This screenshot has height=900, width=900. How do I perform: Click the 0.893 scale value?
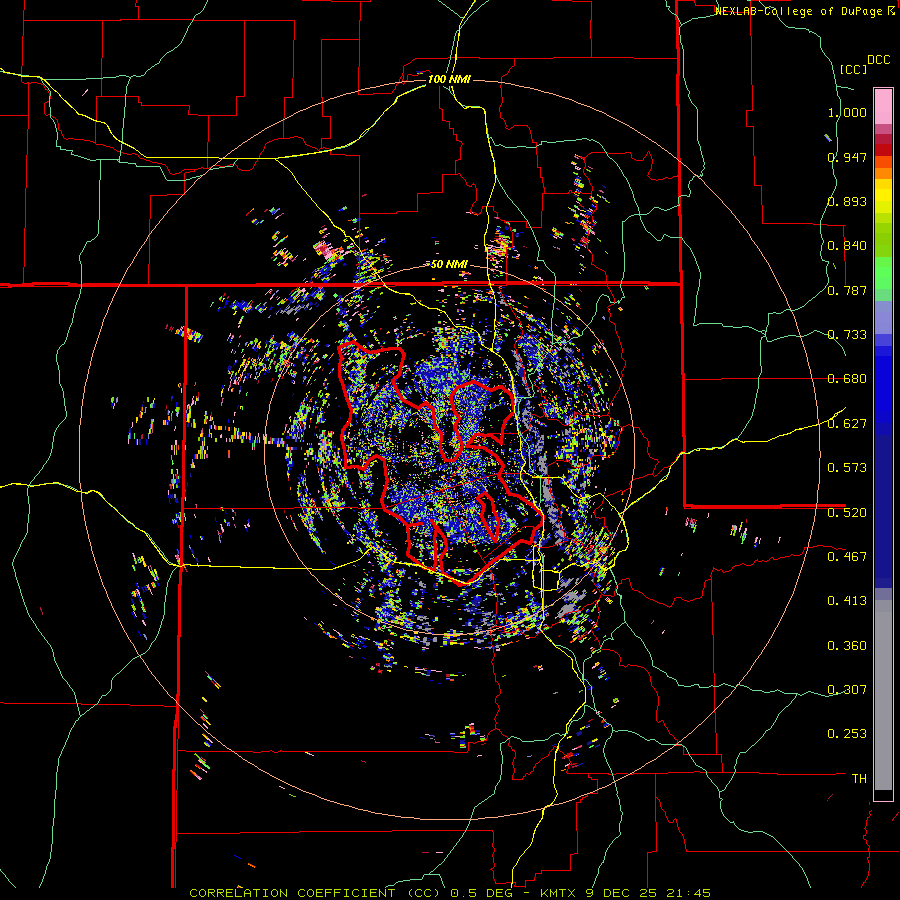[x=847, y=201]
